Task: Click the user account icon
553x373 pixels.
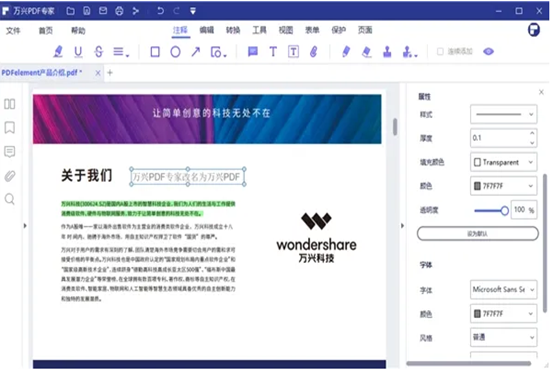Action: tap(534, 30)
